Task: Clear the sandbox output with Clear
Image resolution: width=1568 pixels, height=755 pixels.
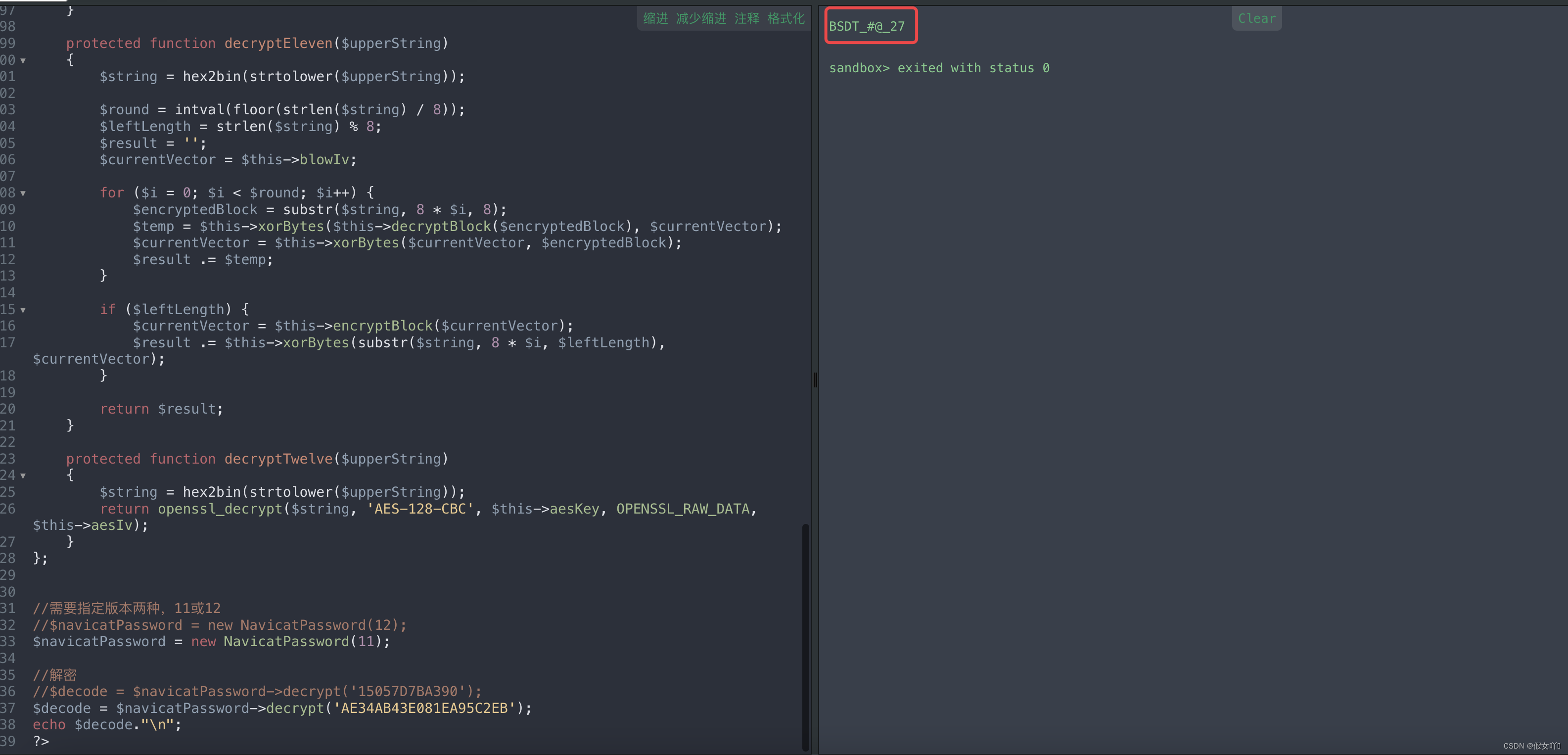Action: click(1256, 18)
